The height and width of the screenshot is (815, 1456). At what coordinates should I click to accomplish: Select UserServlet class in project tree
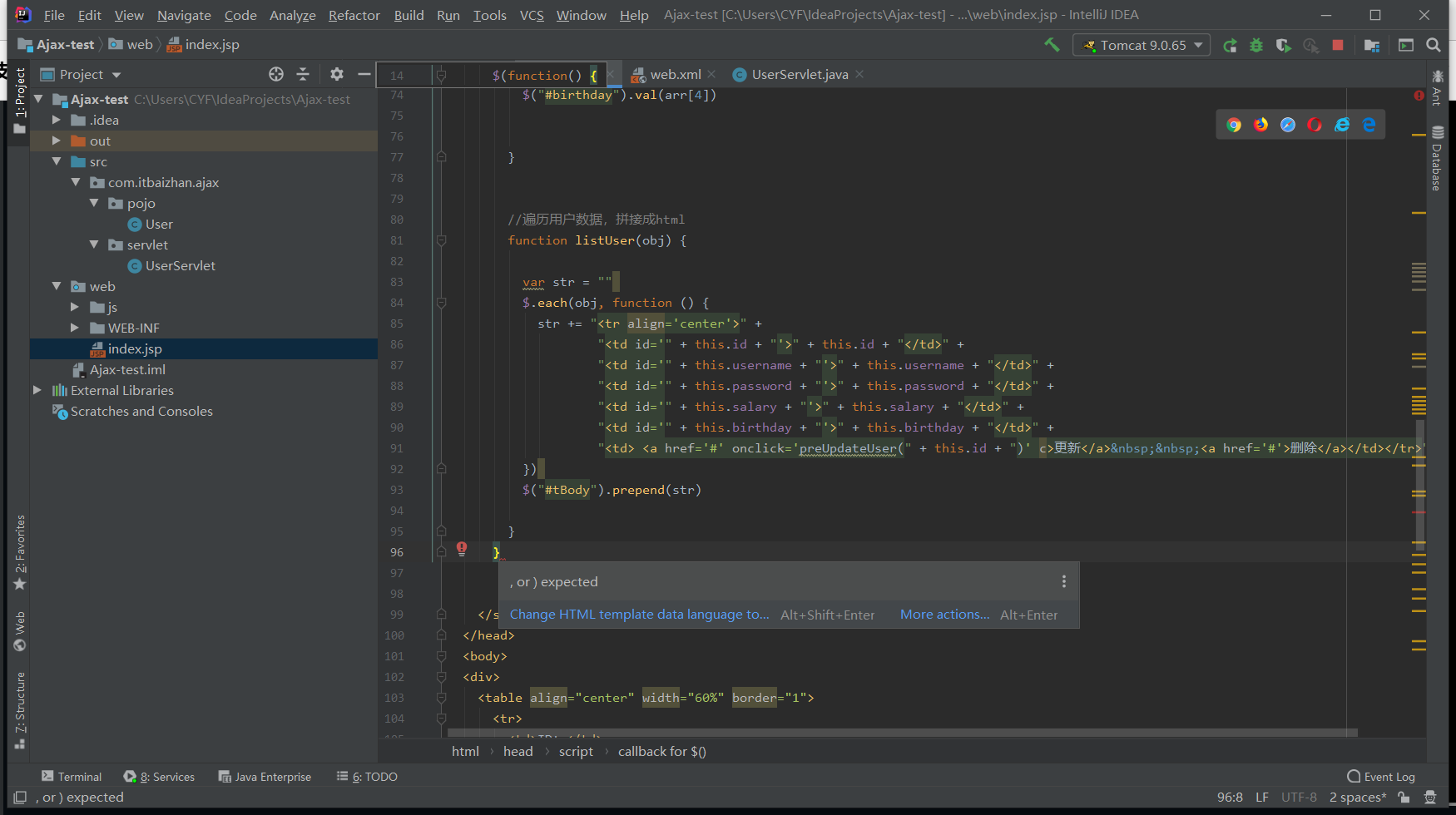pyautogui.click(x=171, y=265)
